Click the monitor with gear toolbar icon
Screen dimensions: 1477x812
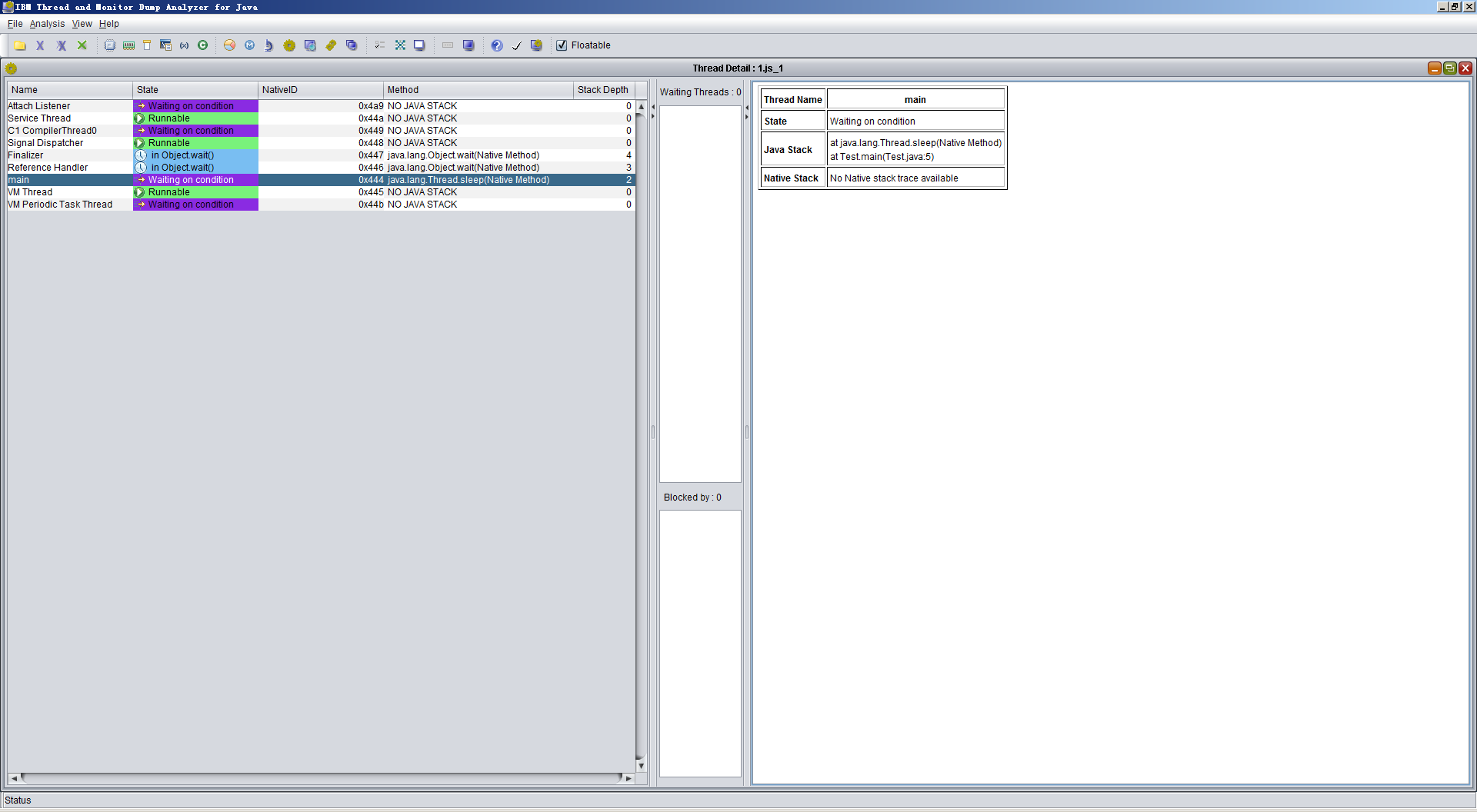click(x=536, y=45)
